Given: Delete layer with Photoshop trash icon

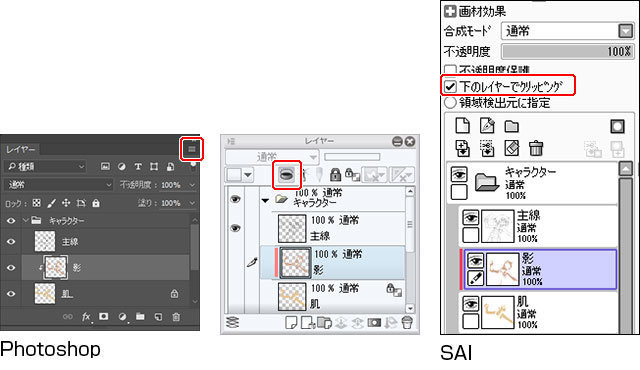Looking at the screenshot, I should pyautogui.click(x=176, y=317).
